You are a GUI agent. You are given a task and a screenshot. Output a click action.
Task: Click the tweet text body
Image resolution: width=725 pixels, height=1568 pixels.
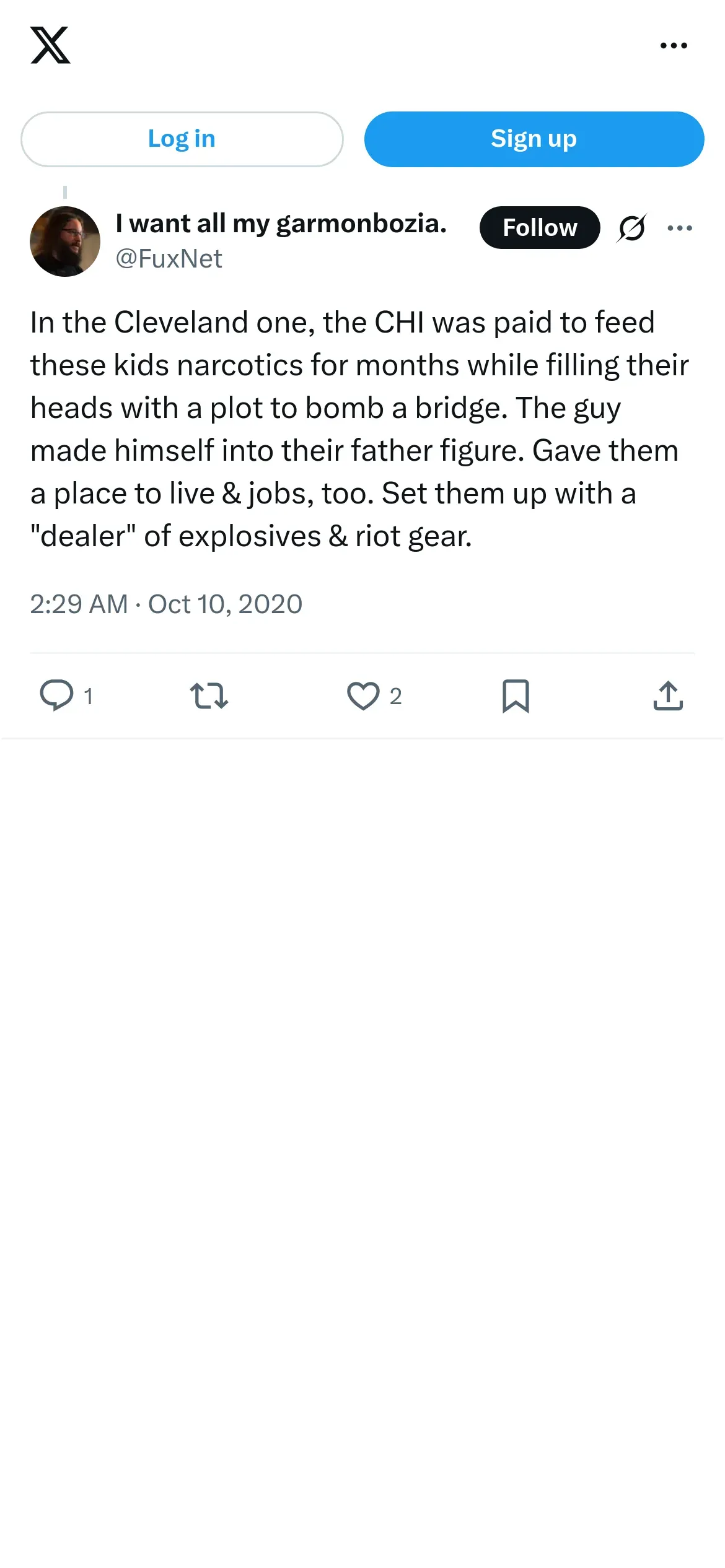[359, 429]
